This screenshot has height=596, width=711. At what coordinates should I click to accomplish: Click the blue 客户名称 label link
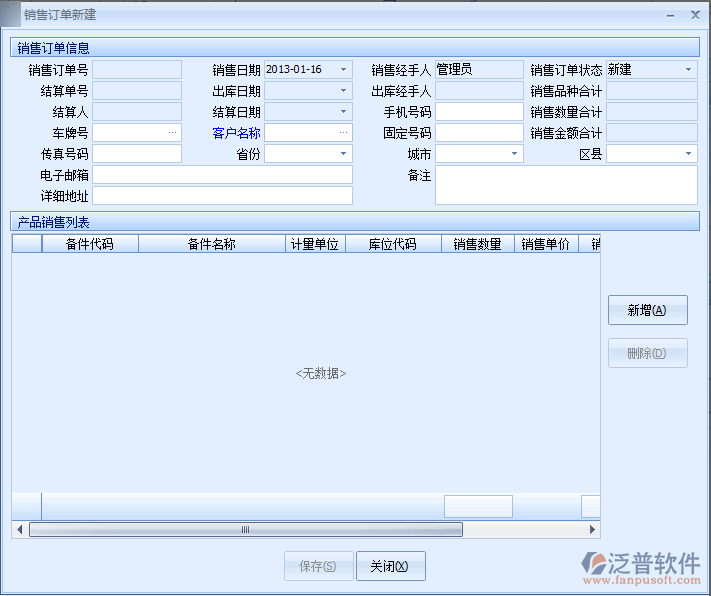coord(236,133)
